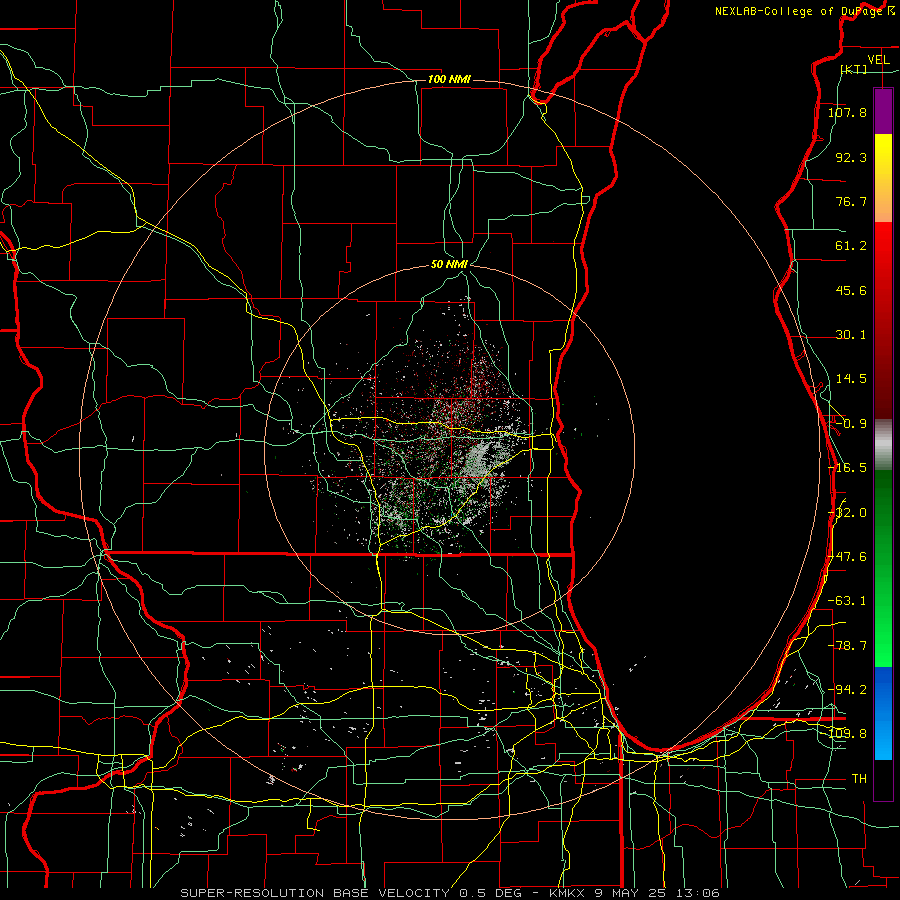Click the yellow-orange segment of velocity color bar
The height and width of the screenshot is (900, 900).
[883, 178]
